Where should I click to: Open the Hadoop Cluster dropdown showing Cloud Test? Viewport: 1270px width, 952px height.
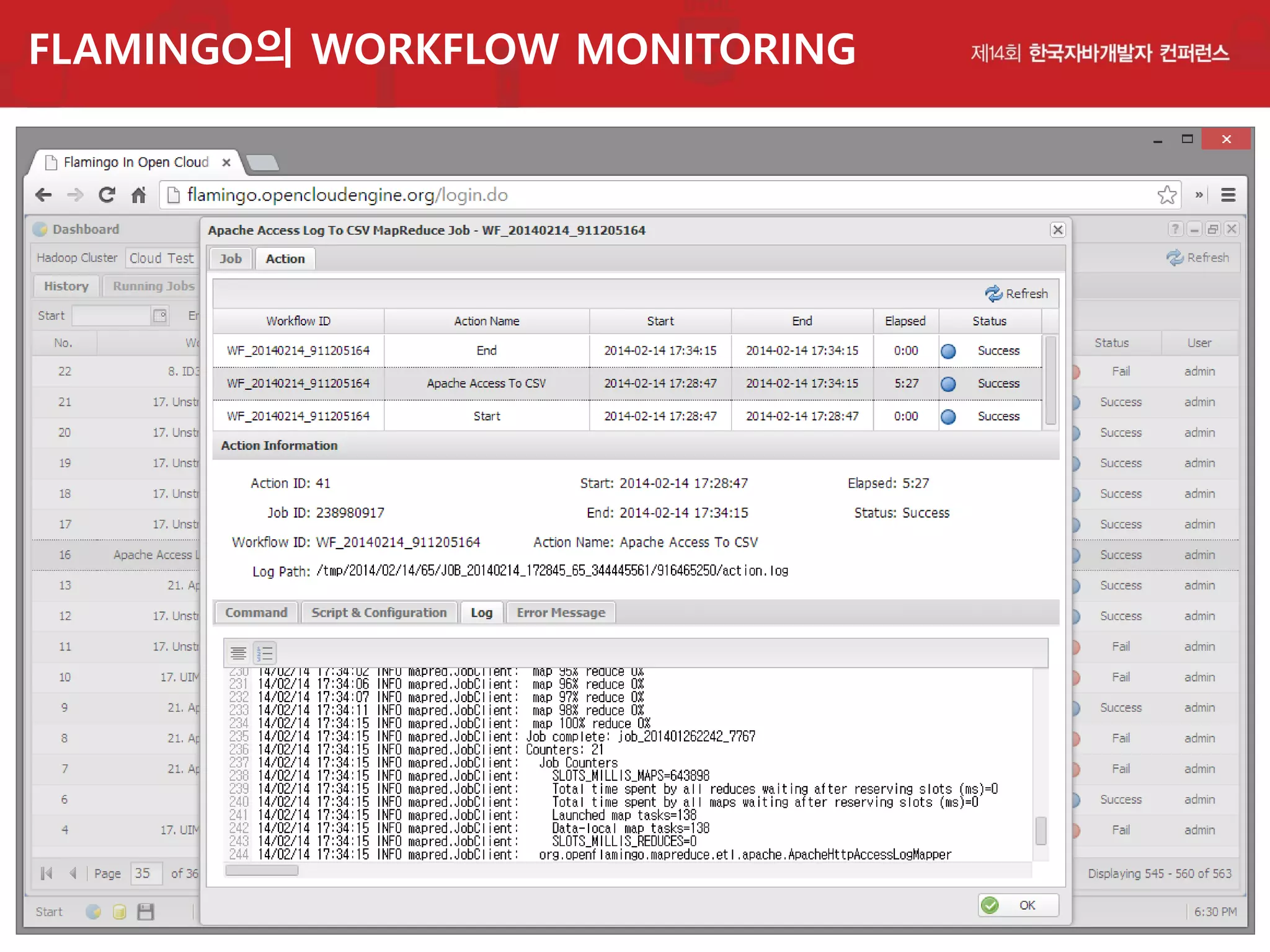pyautogui.click(x=161, y=258)
